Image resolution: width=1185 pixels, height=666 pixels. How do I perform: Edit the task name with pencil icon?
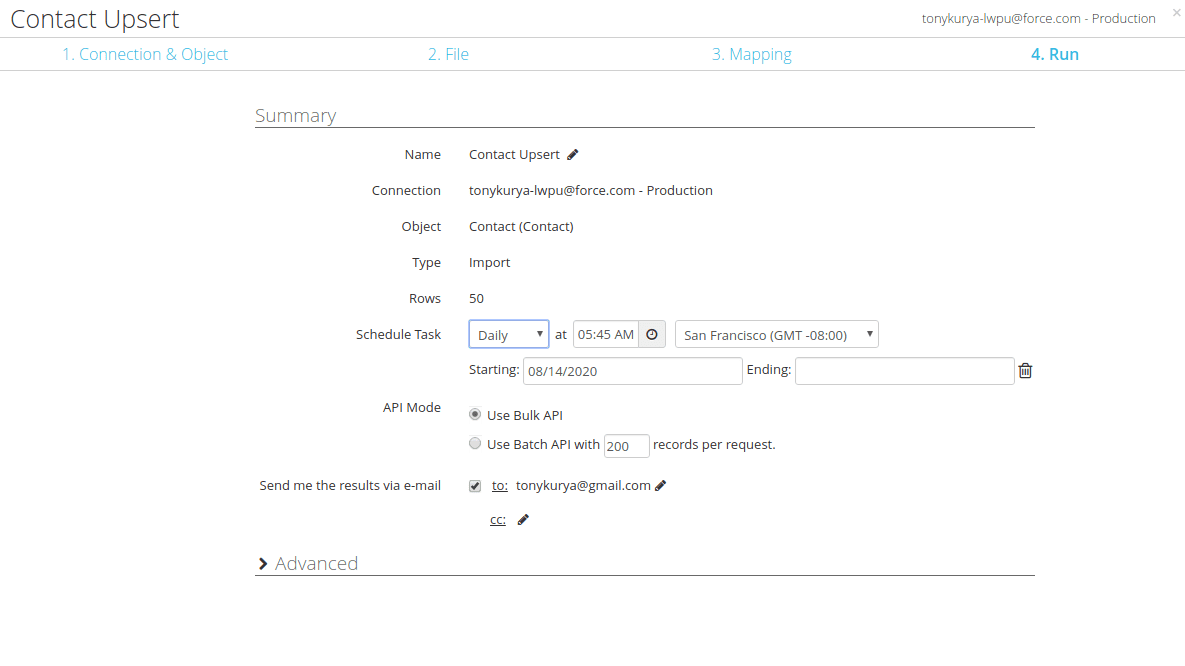coord(572,154)
